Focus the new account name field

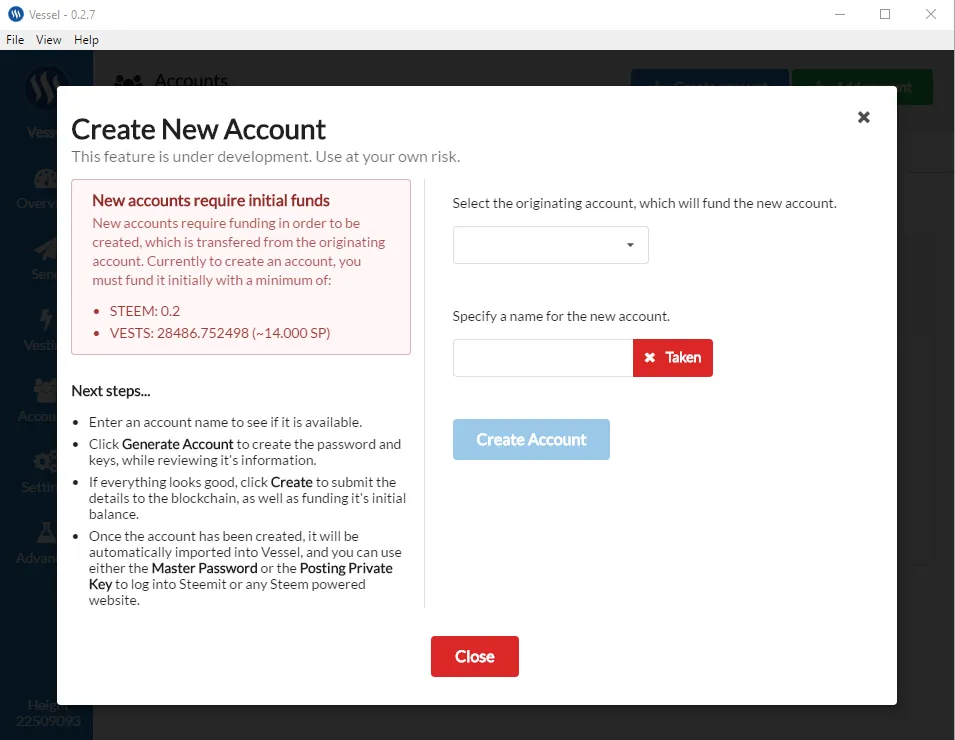pos(543,358)
